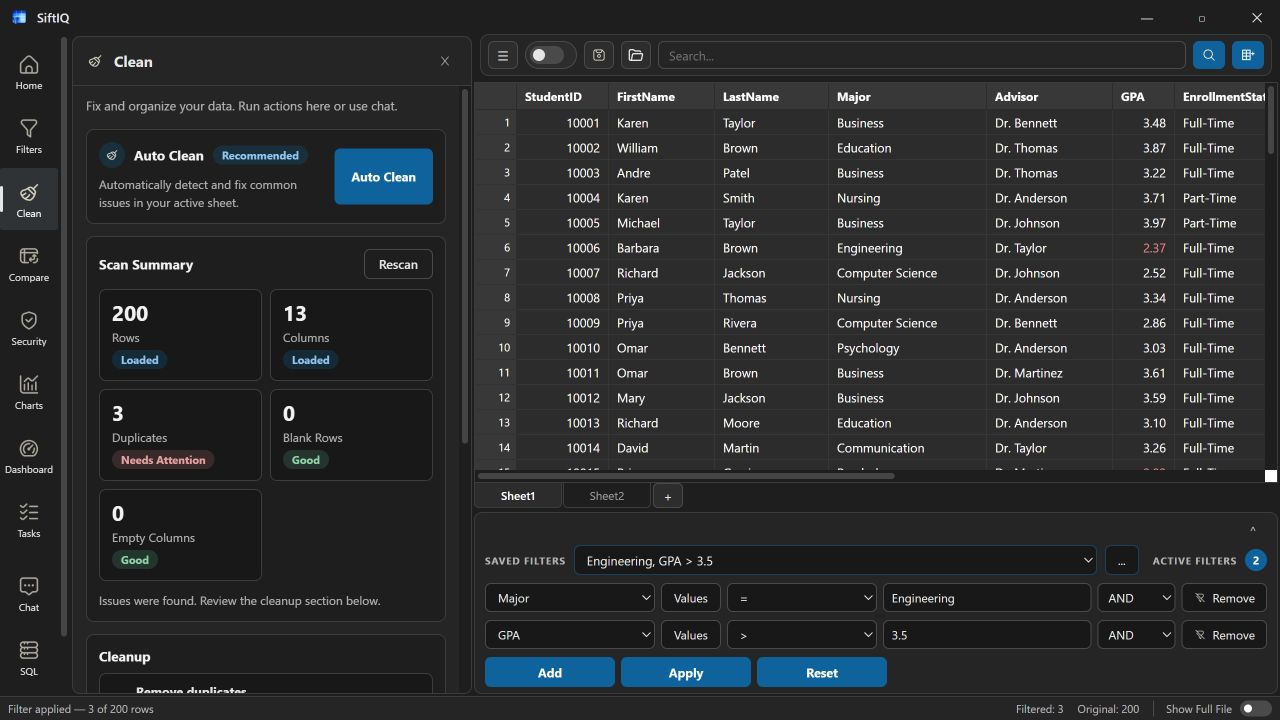Image resolution: width=1280 pixels, height=720 pixels.
Task: Click the Active Filters count badge
Action: [x=1256, y=560]
